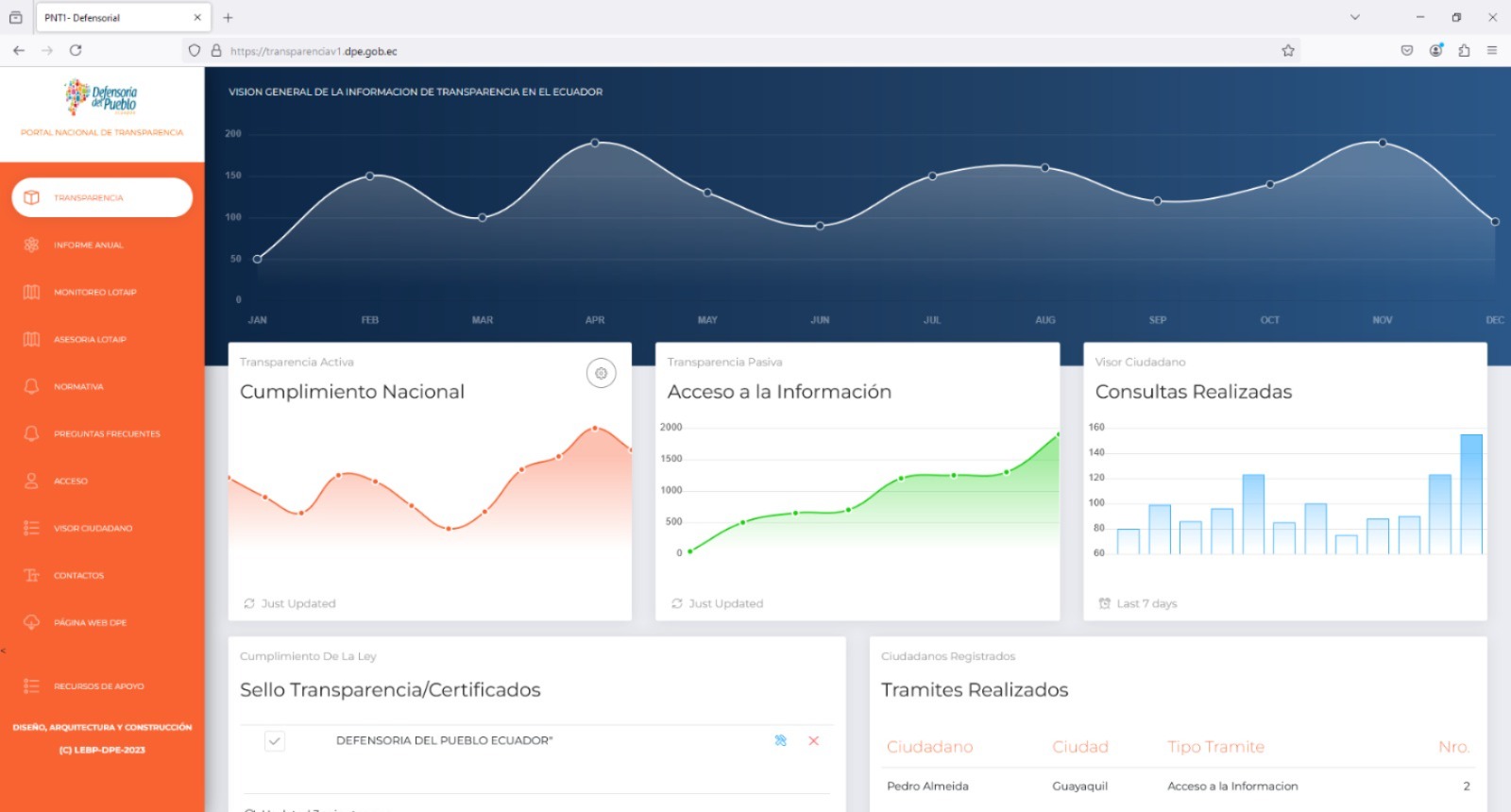1511x812 pixels.
Task: Reload the page in the browser
Action: coord(76,51)
